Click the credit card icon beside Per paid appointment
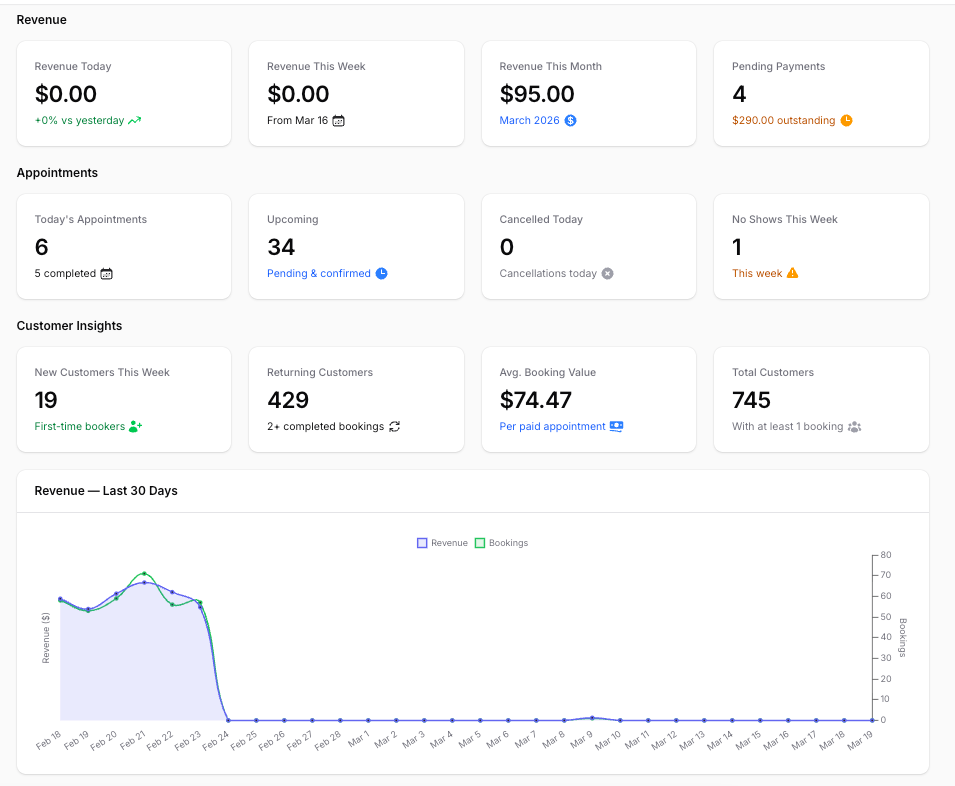 (617, 424)
